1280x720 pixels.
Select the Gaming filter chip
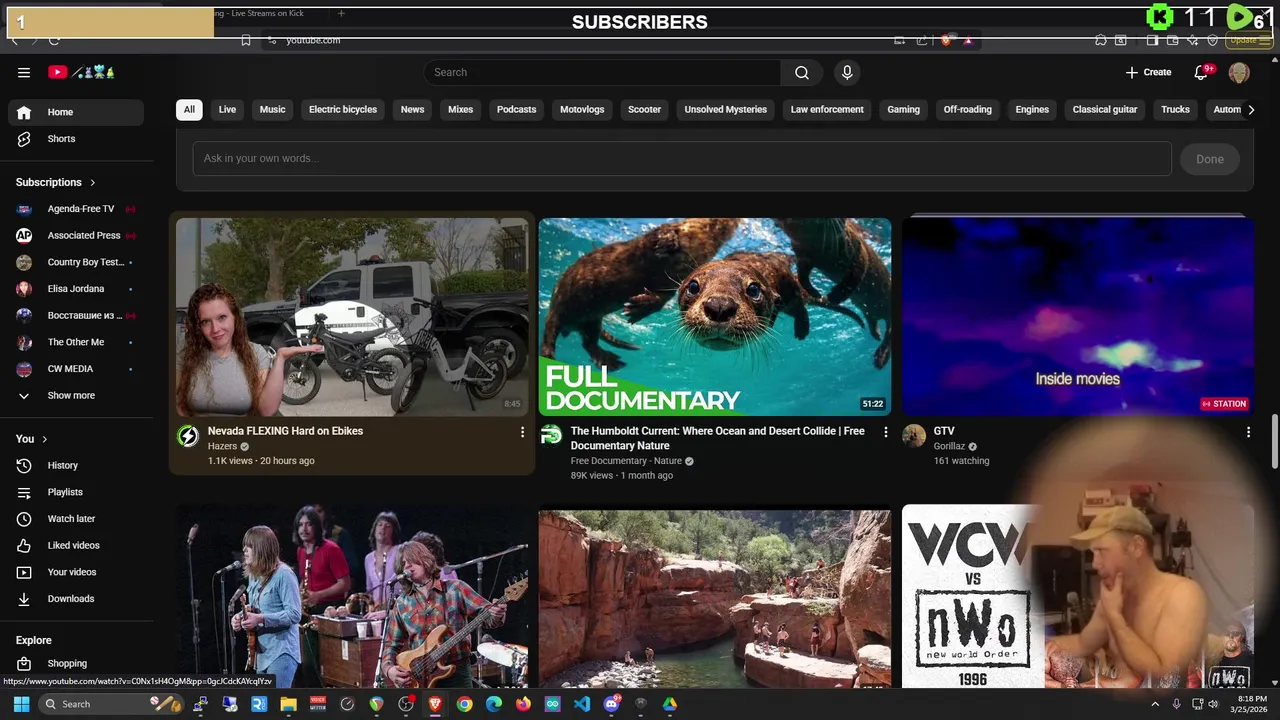coord(903,110)
